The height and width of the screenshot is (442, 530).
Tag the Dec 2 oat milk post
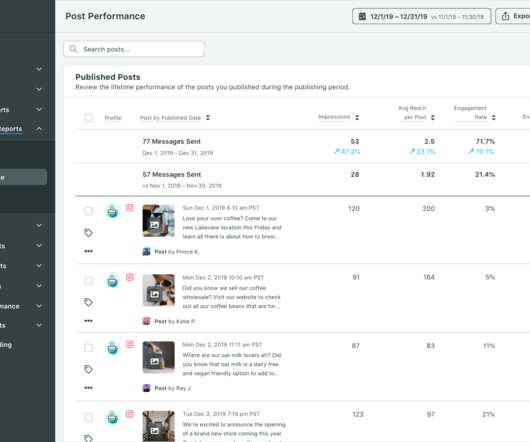click(89, 369)
